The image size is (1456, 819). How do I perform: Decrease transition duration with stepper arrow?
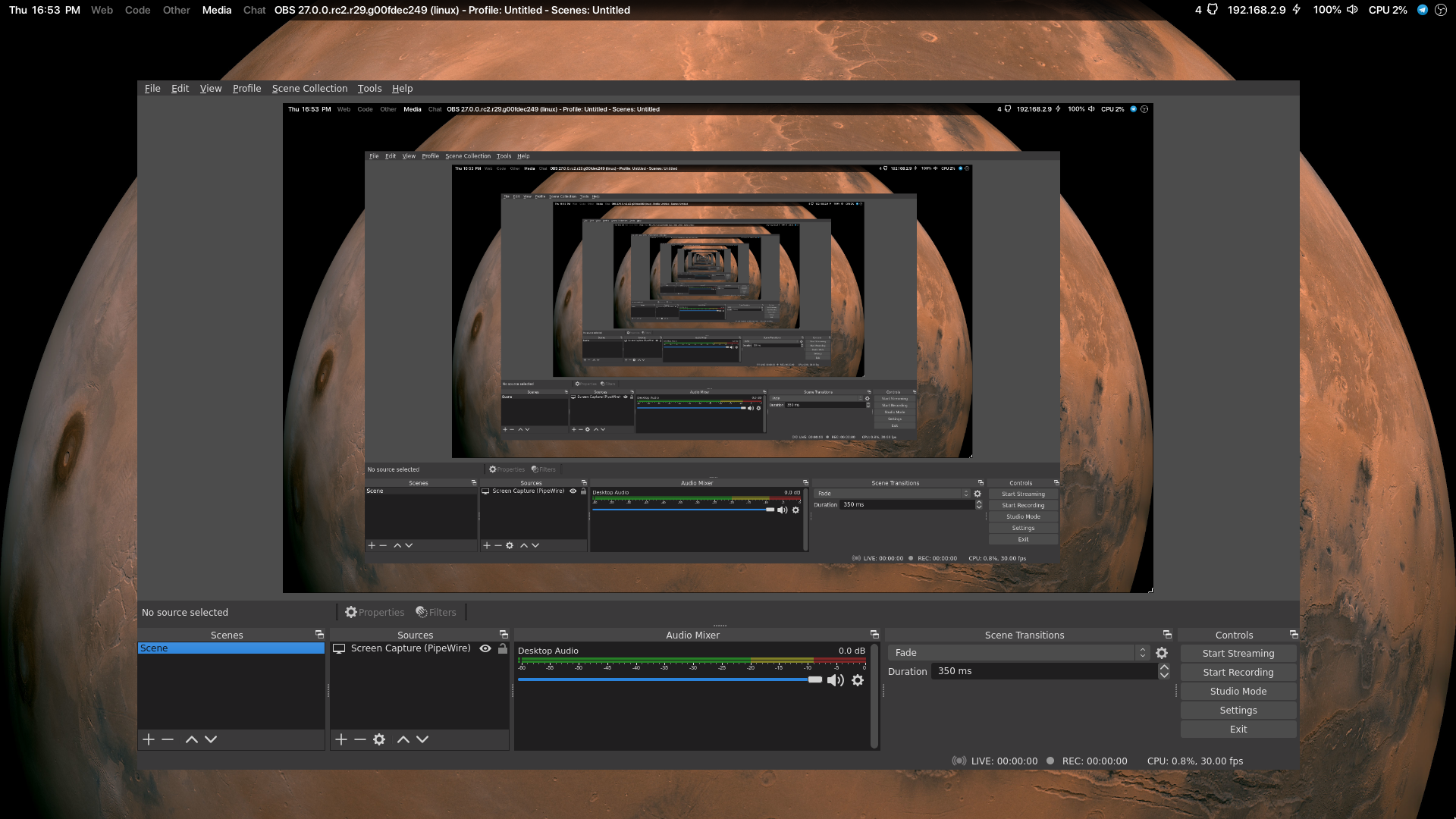[x=1163, y=676]
